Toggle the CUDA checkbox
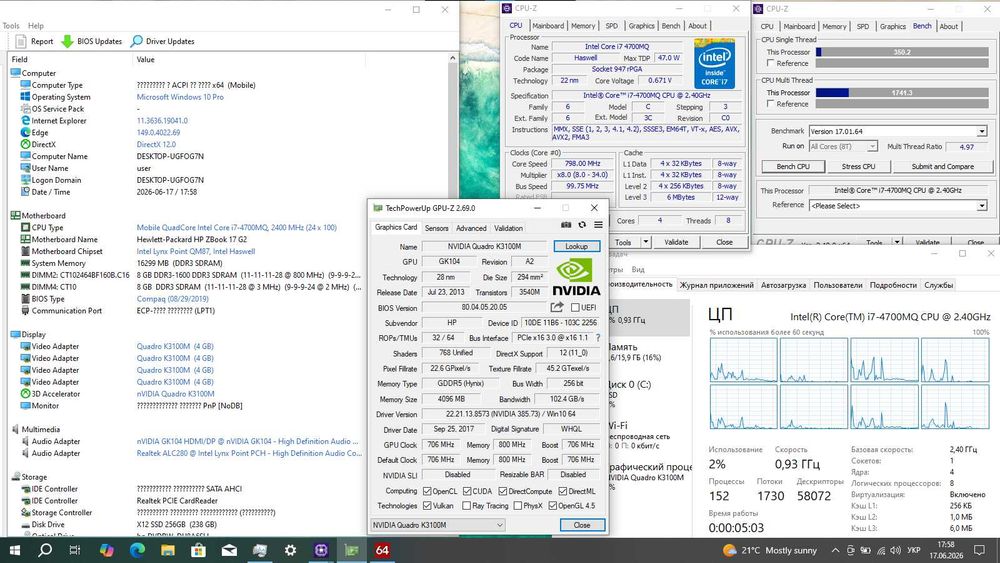The image size is (1000, 563). [467, 491]
